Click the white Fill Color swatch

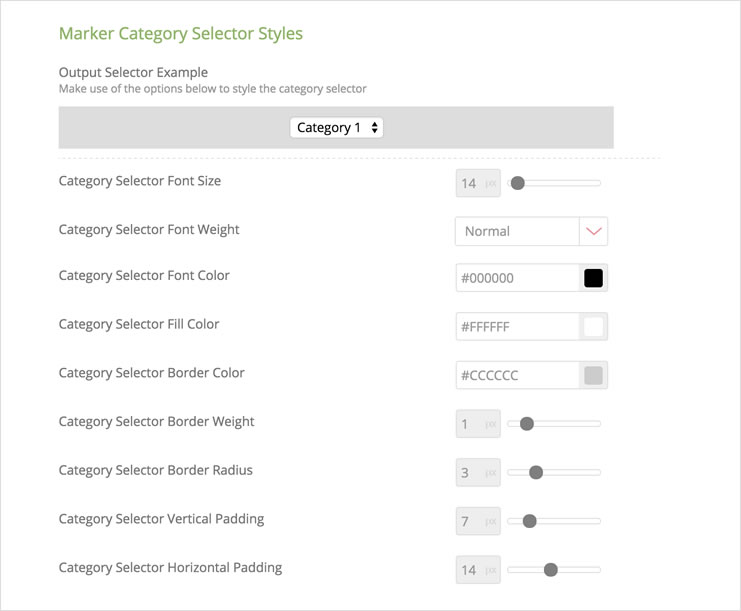[593, 326]
